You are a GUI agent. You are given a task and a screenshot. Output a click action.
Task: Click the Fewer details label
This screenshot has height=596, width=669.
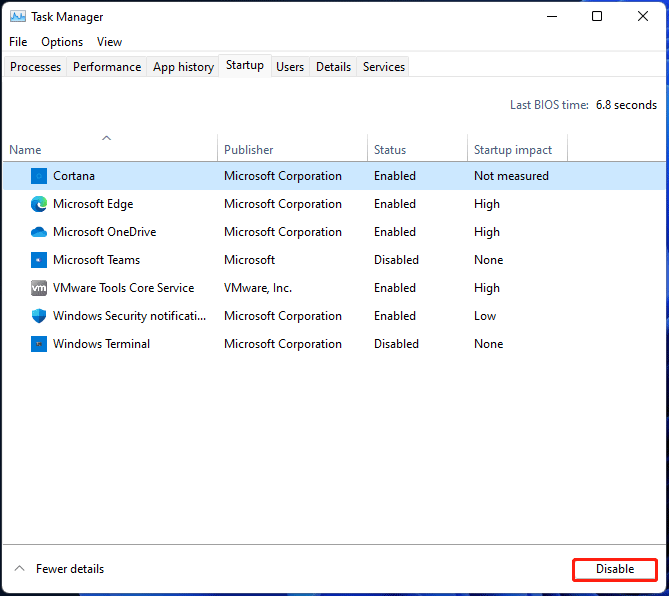(x=70, y=569)
